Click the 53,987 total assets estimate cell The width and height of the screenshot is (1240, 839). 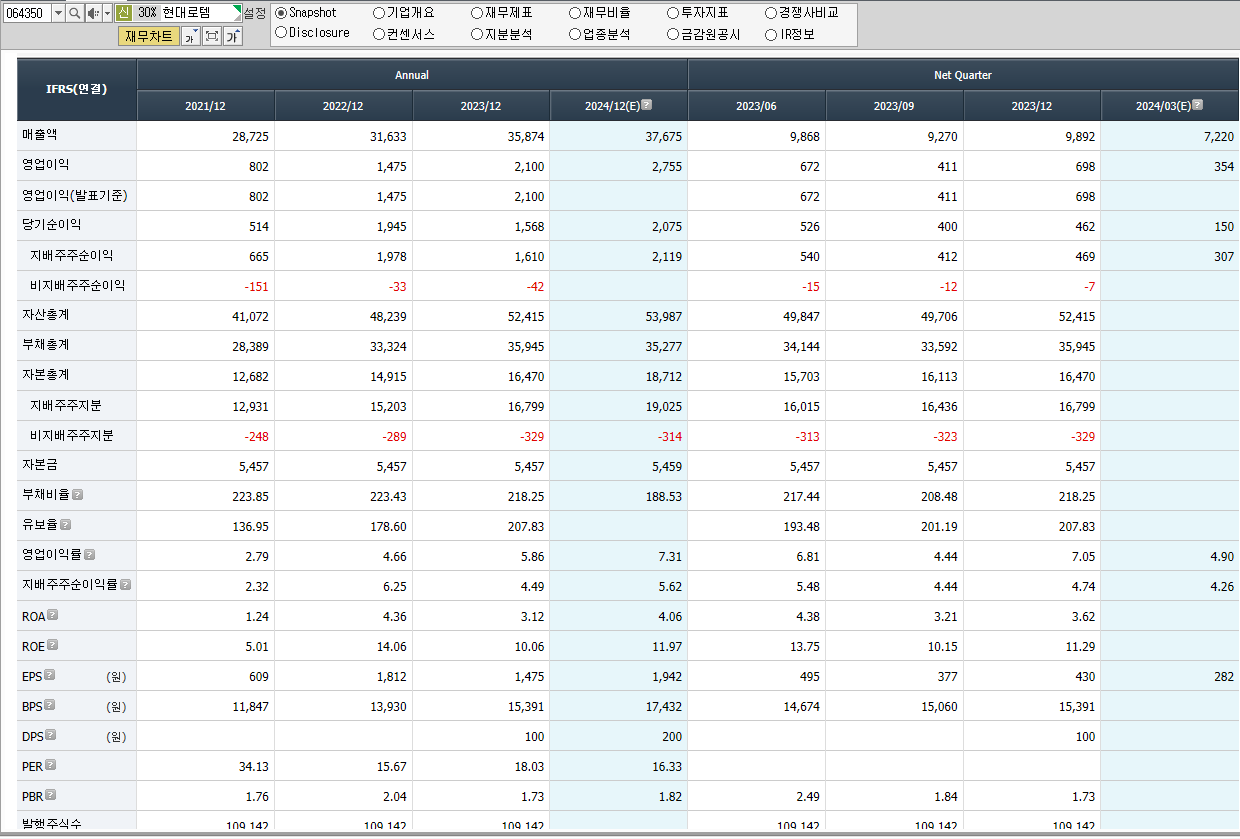(619, 316)
